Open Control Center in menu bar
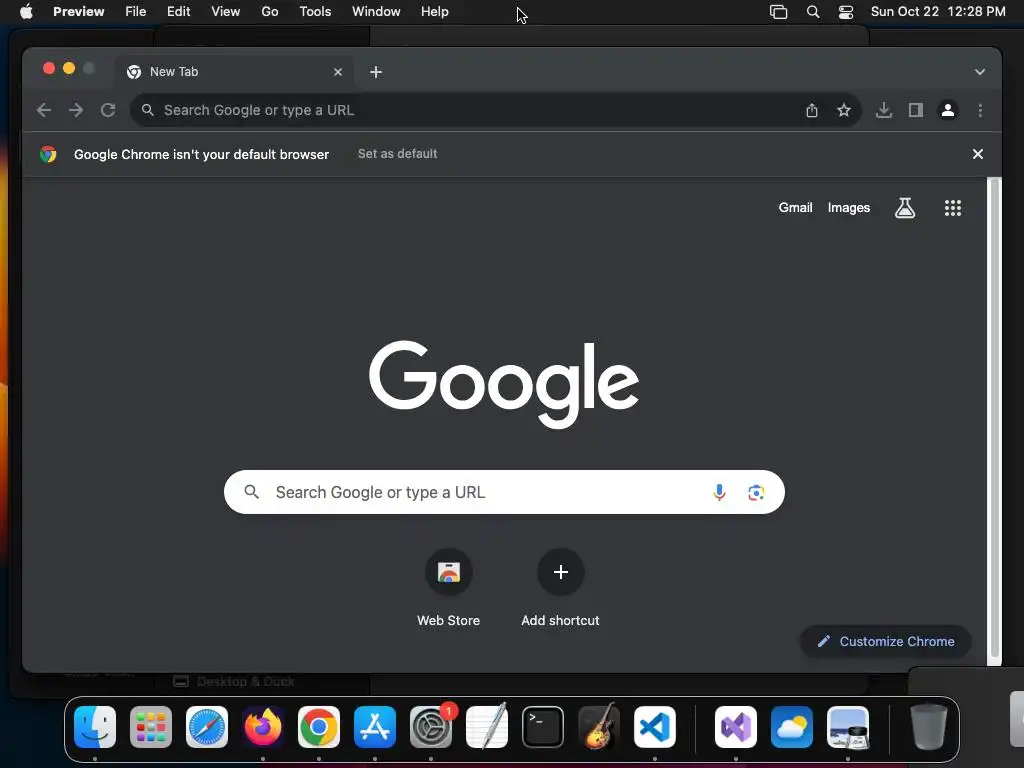 (846, 12)
